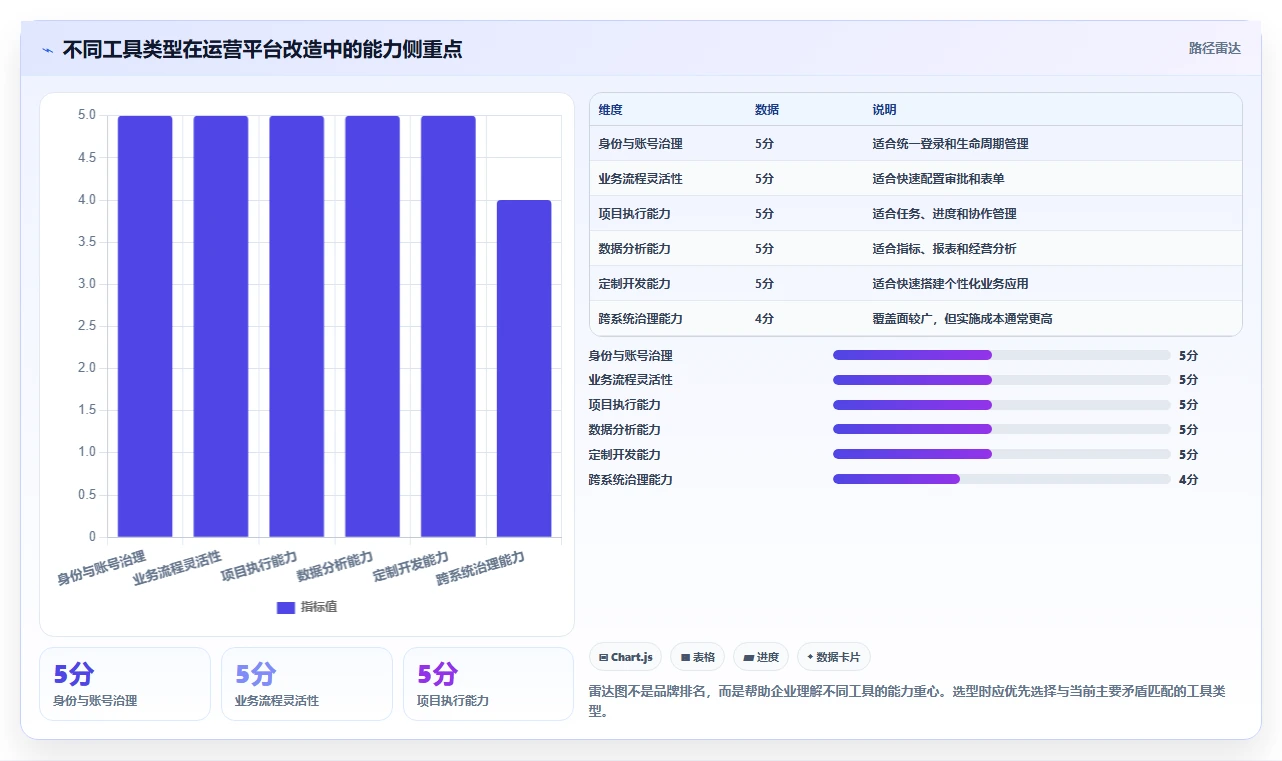
Task: Click the 数据卡片 tag
Action: (x=834, y=657)
